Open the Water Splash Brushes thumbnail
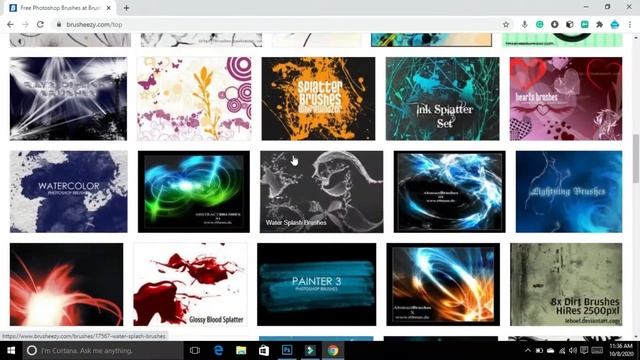 (x=322, y=192)
